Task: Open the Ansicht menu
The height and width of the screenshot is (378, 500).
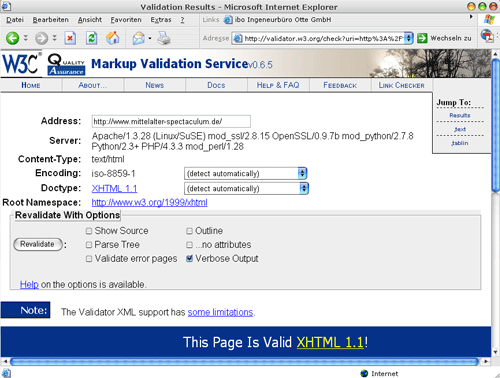Action: pyautogui.click(x=90, y=20)
